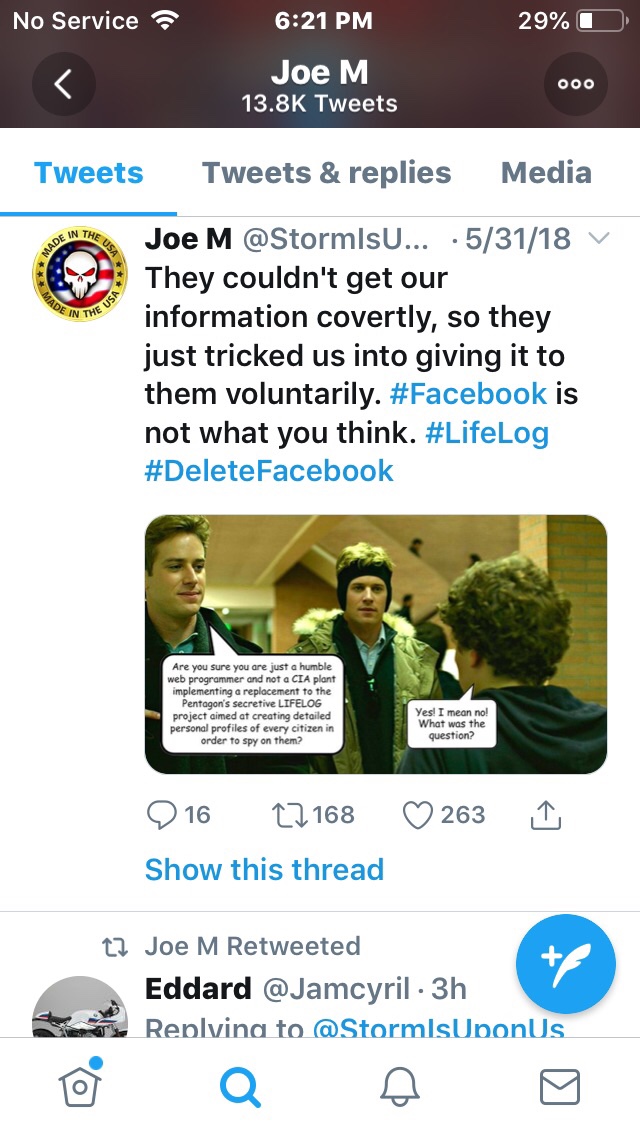Open the #DeleteFacebook hashtag

[x=269, y=471]
